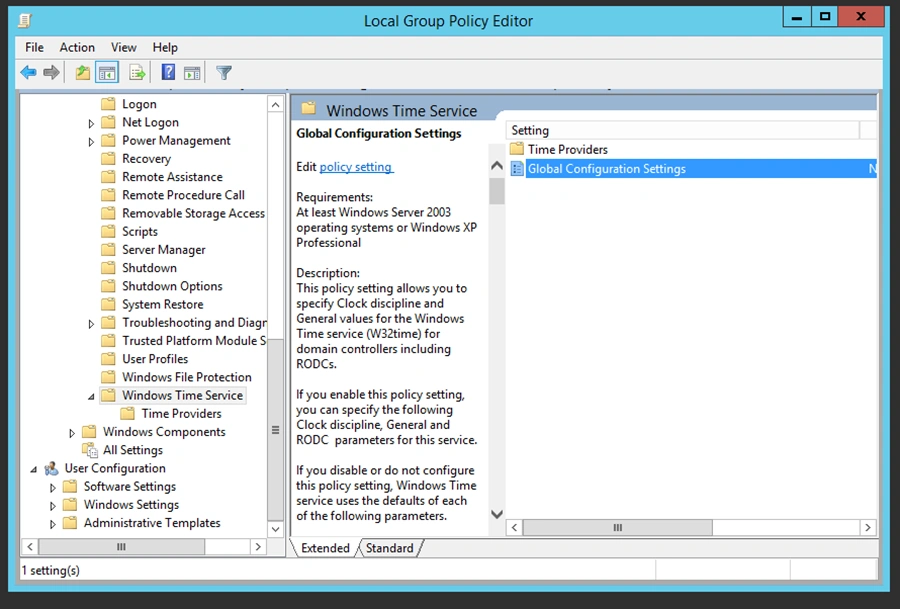Click the Forward arrow toolbar icon
Image resolution: width=900 pixels, height=609 pixels.
pyautogui.click(x=52, y=72)
